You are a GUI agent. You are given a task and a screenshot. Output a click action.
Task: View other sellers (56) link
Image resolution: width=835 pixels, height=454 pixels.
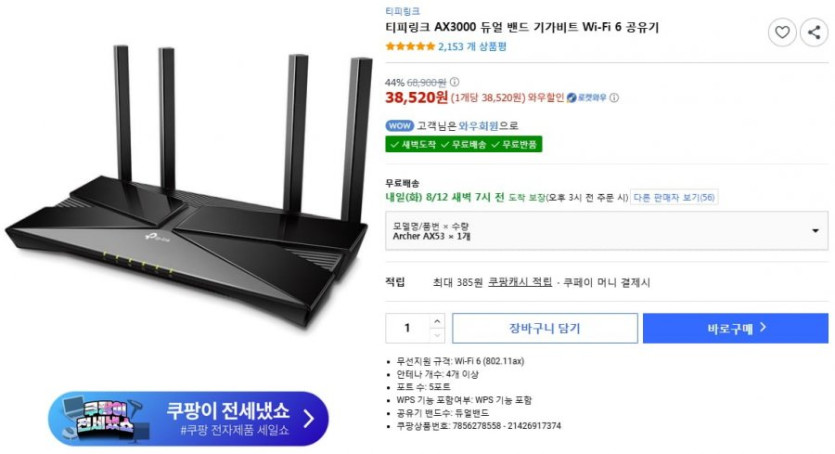pos(674,197)
